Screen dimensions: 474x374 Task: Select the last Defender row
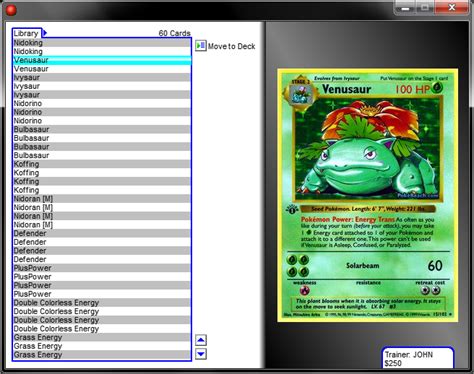click(x=102, y=259)
